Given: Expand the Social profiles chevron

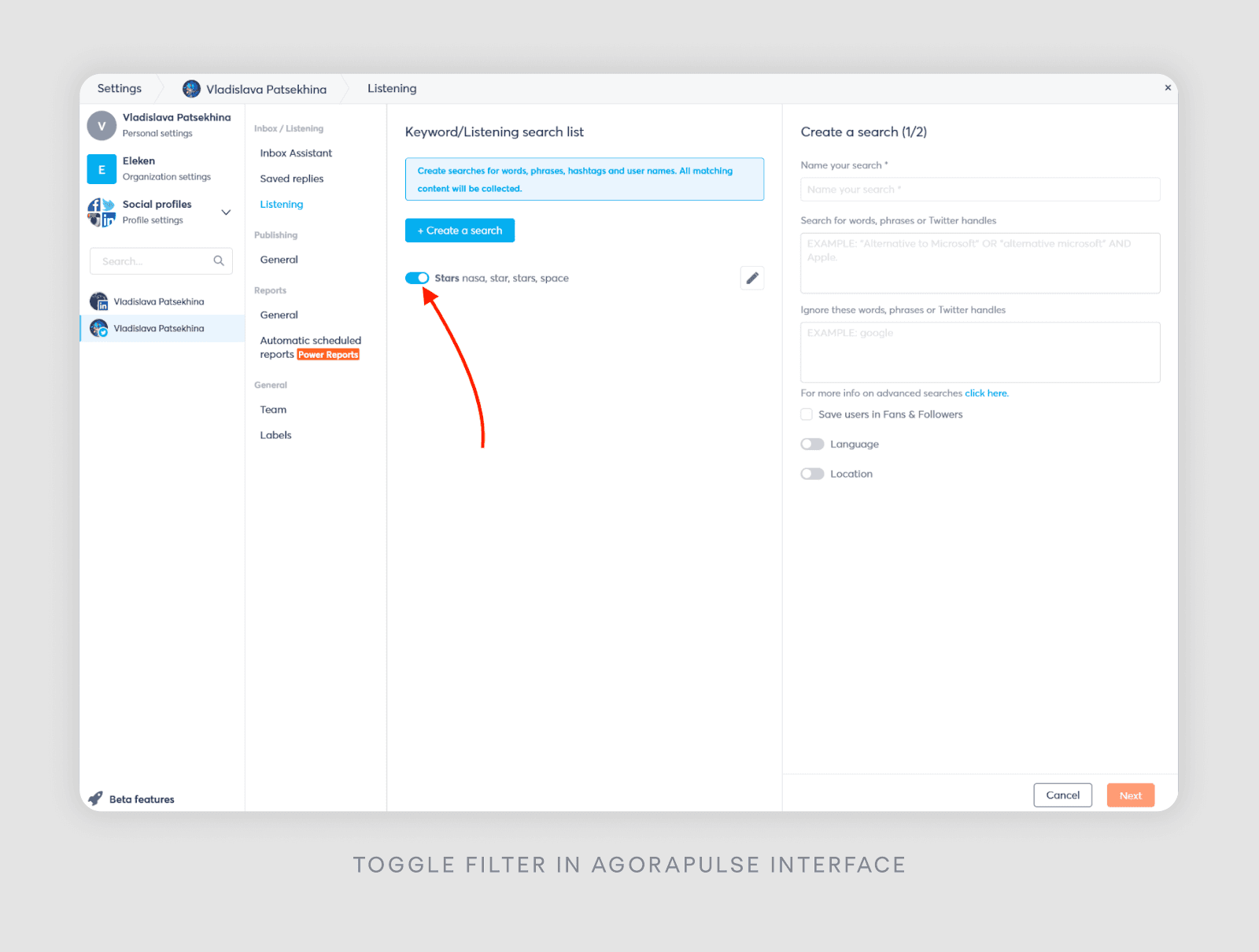Looking at the screenshot, I should [x=226, y=212].
